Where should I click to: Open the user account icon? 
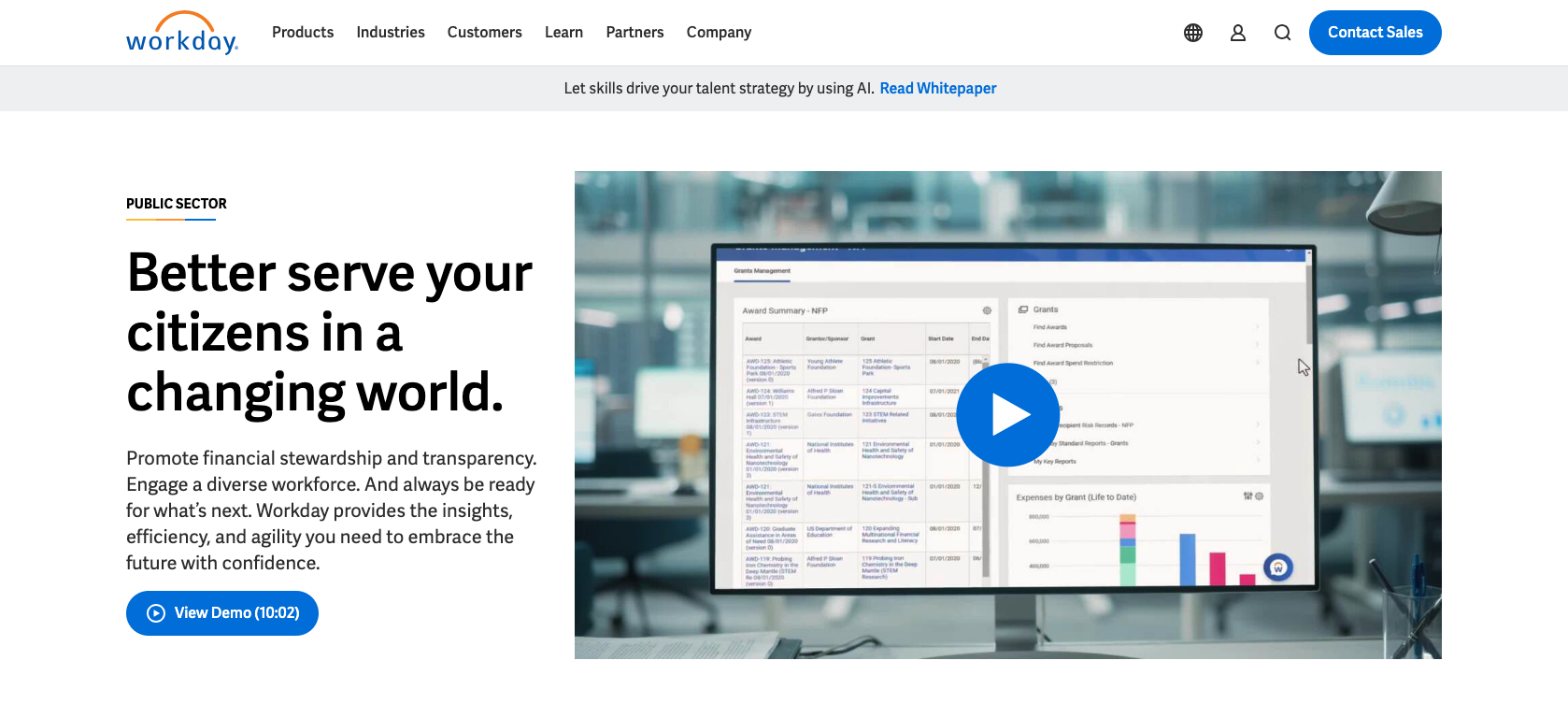pyautogui.click(x=1238, y=33)
